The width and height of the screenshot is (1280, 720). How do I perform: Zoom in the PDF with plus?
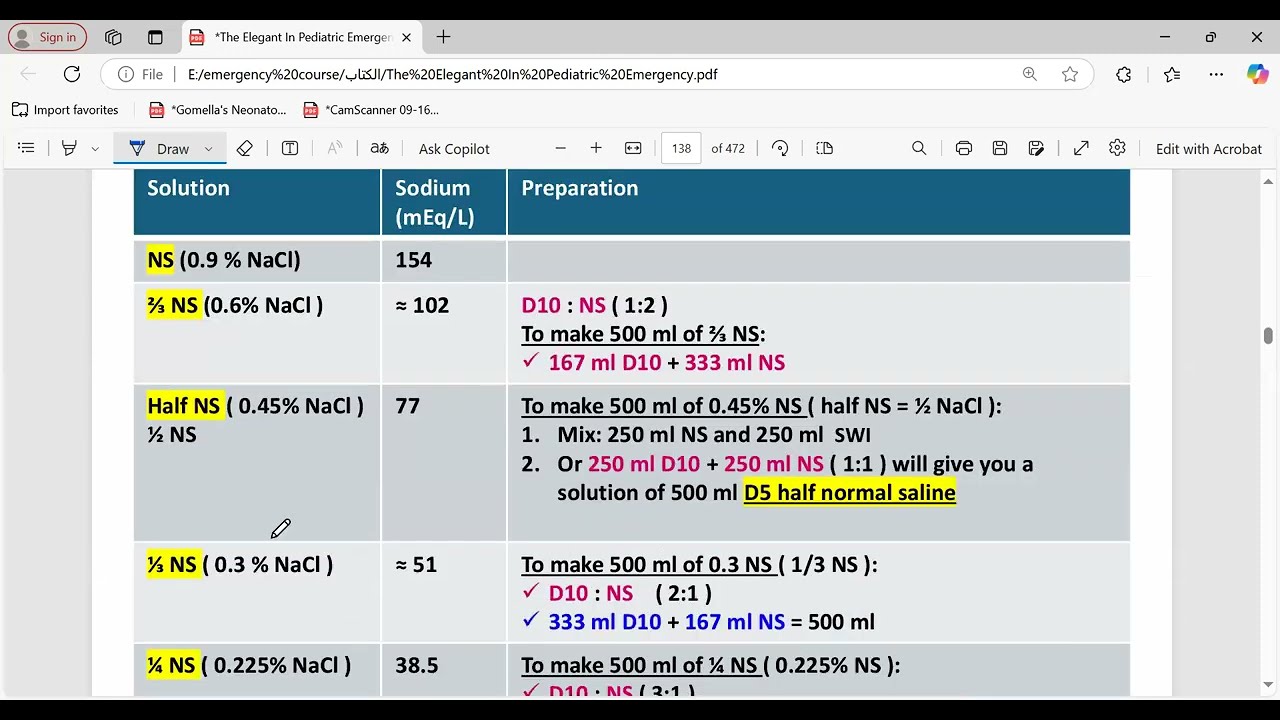click(x=596, y=148)
